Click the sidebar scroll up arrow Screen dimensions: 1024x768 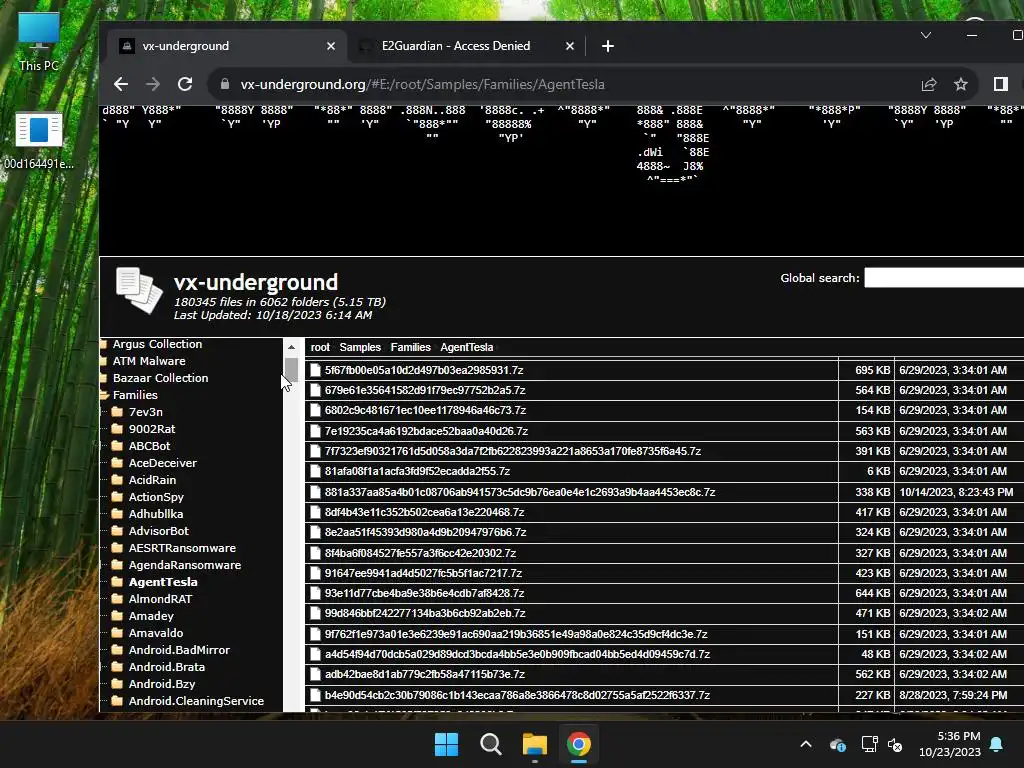pos(291,347)
